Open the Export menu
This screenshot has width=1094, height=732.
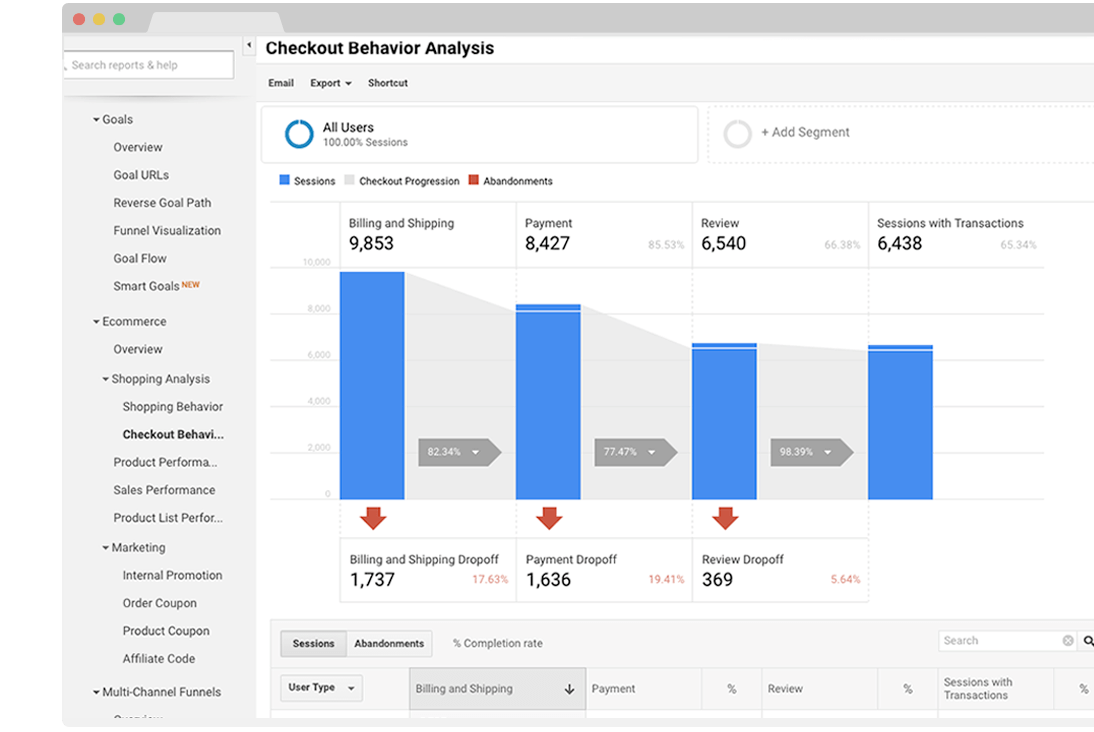[x=331, y=83]
